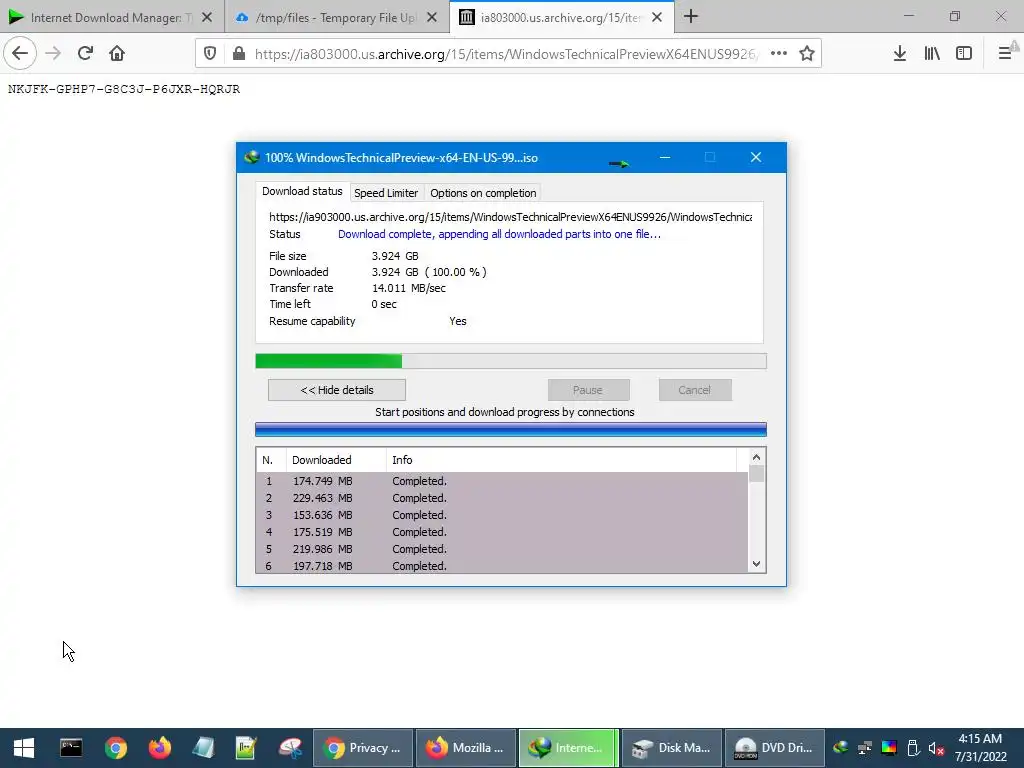Open Firefox hamburger menu
Screen dimensions: 1024x768
tap(1005, 54)
